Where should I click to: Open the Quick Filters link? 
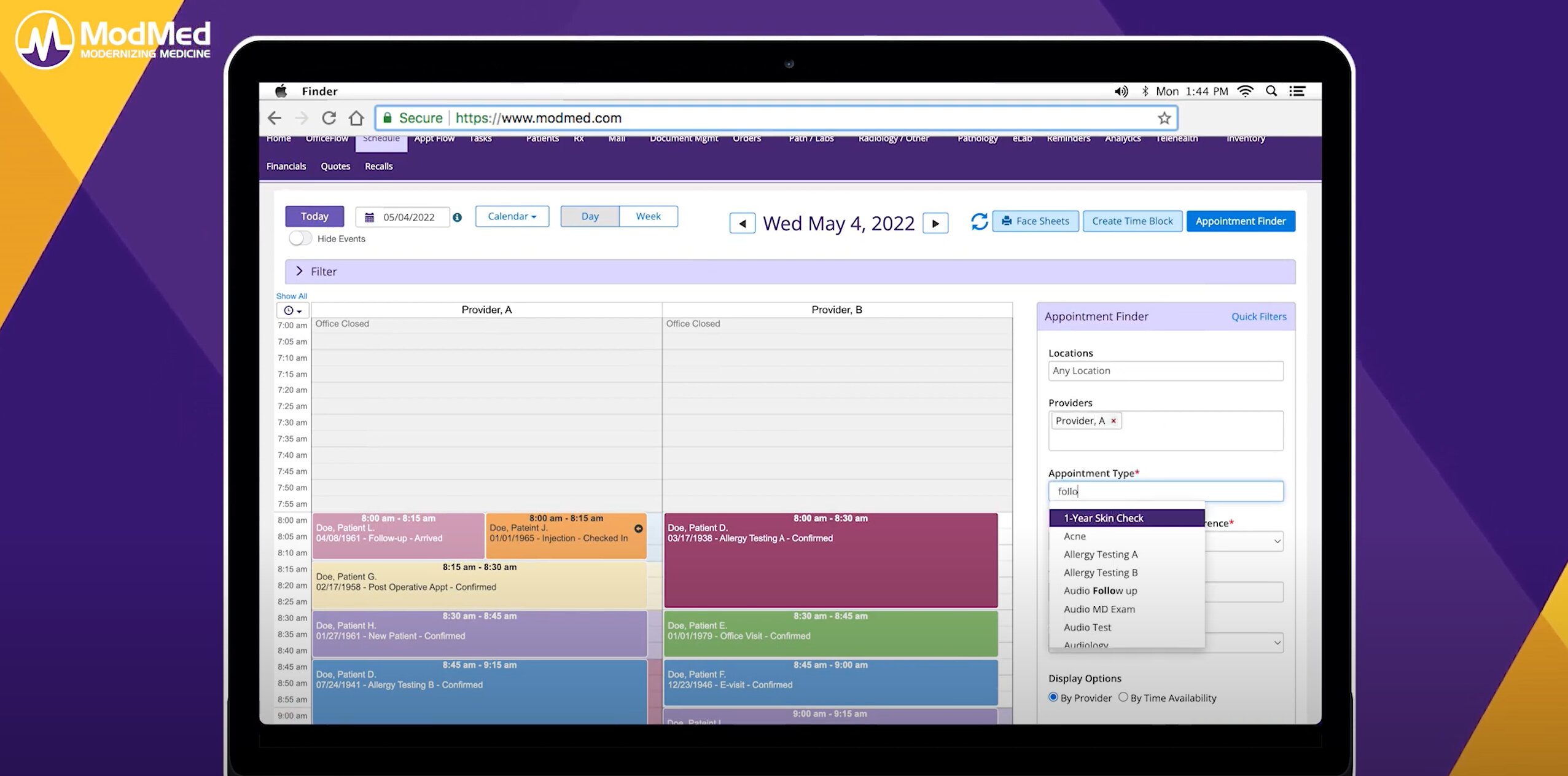(1258, 316)
